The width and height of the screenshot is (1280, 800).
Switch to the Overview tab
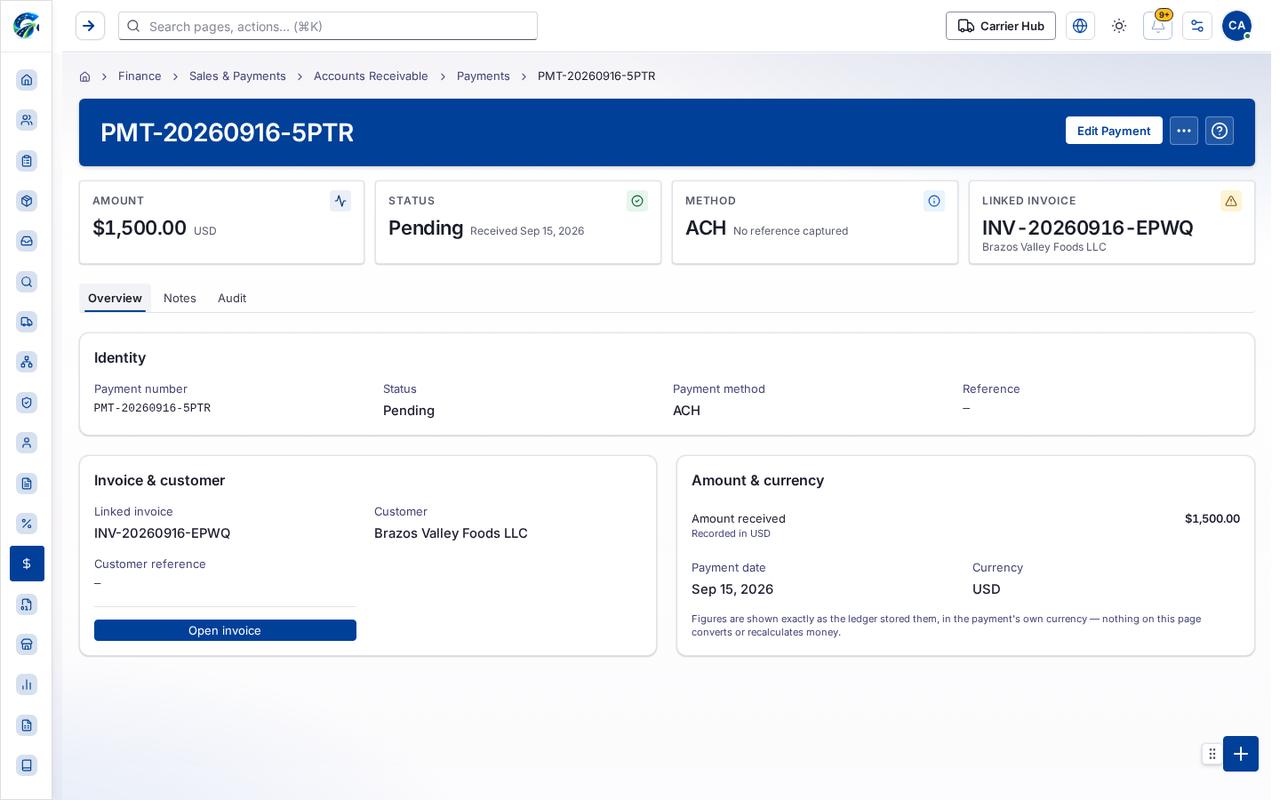(115, 298)
